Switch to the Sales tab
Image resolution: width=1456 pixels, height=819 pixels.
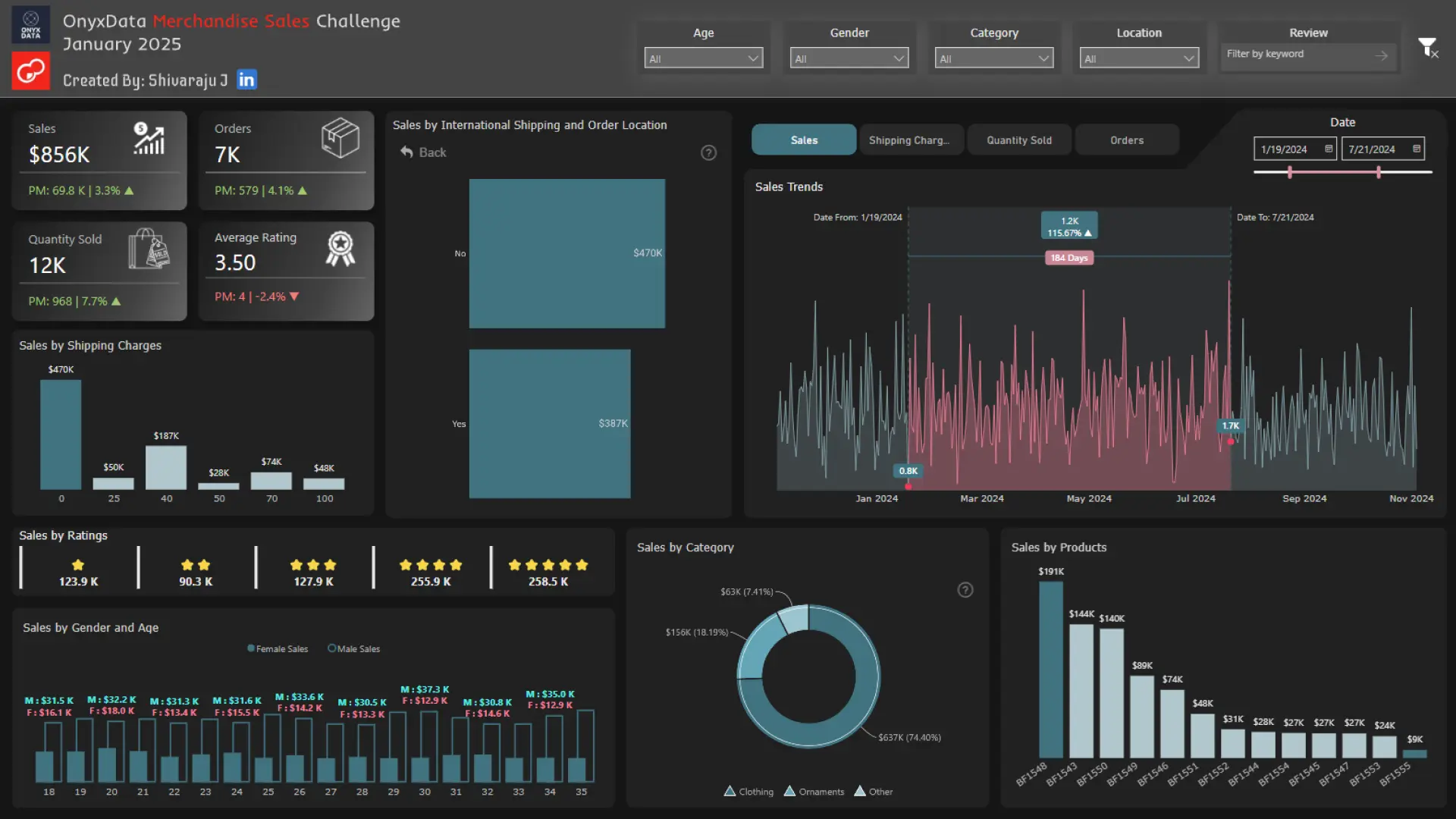click(x=804, y=140)
